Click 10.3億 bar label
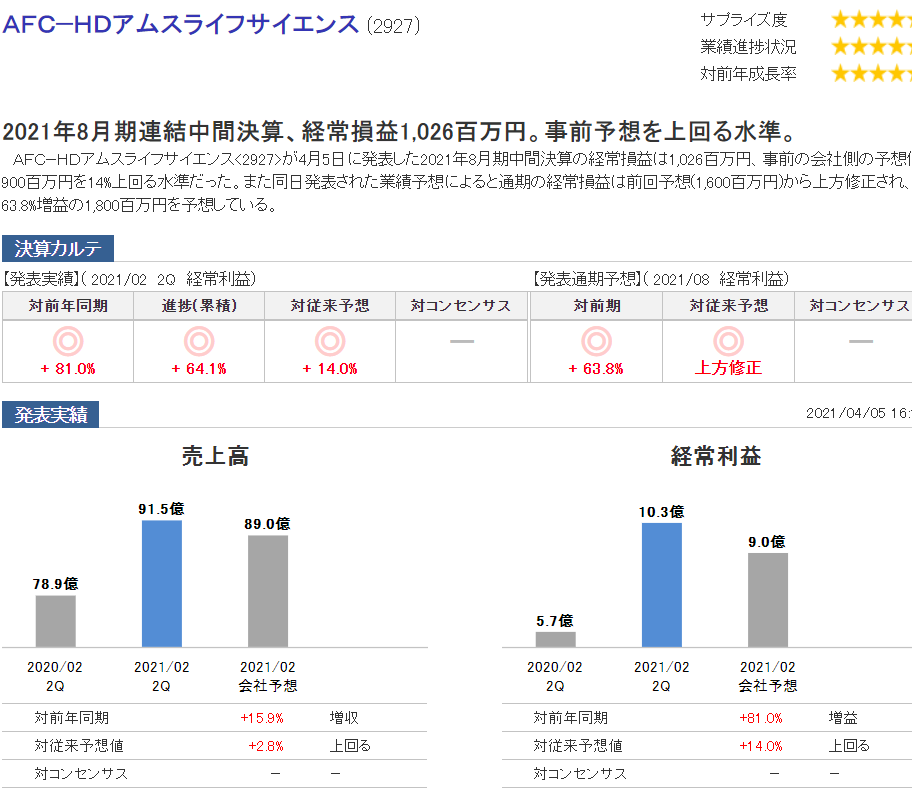The height and width of the screenshot is (792, 912). click(662, 512)
